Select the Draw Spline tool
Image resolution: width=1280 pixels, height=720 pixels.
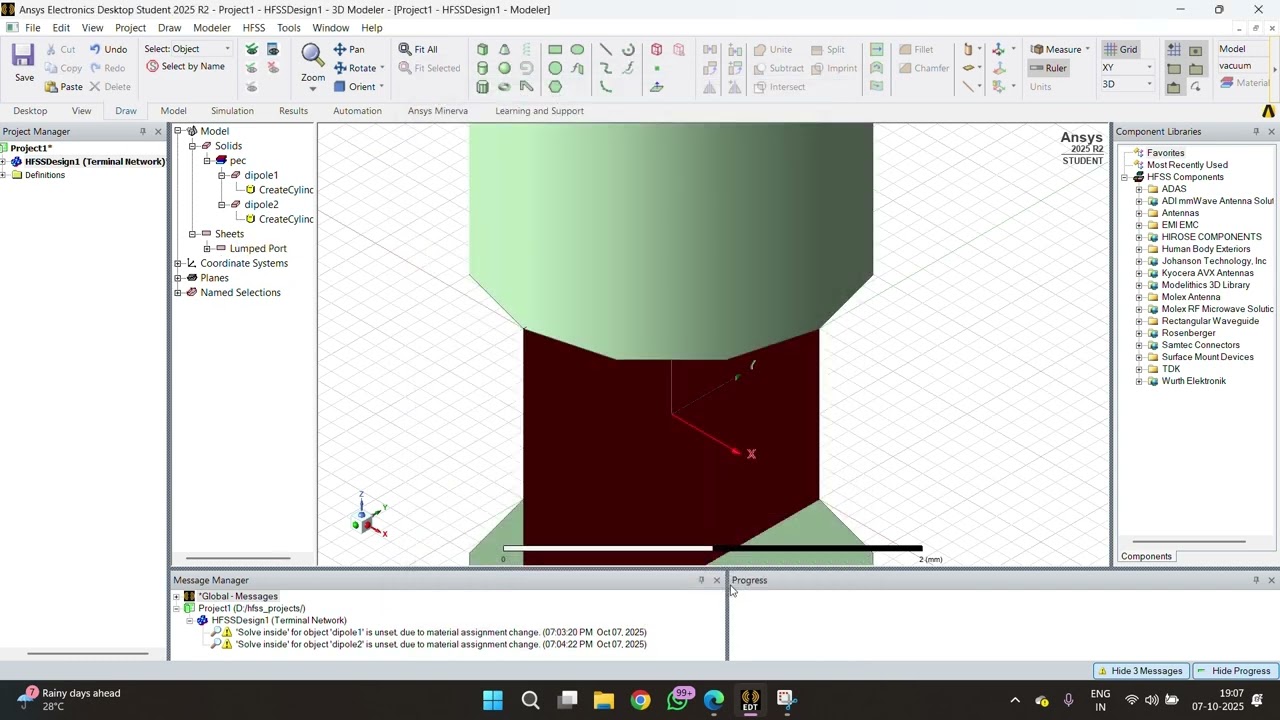point(606,68)
